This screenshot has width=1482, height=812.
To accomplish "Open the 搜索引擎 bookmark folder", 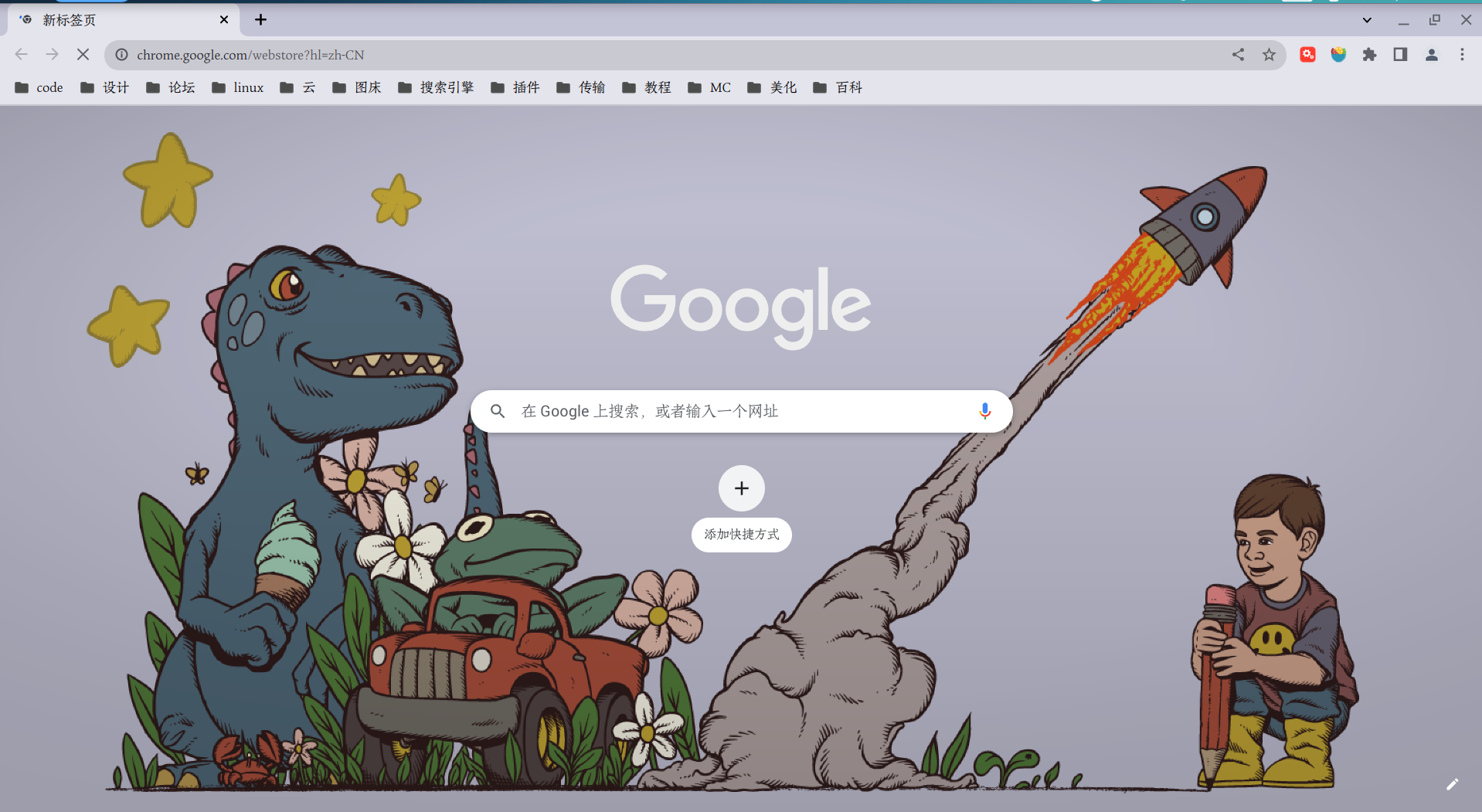I will (436, 87).
